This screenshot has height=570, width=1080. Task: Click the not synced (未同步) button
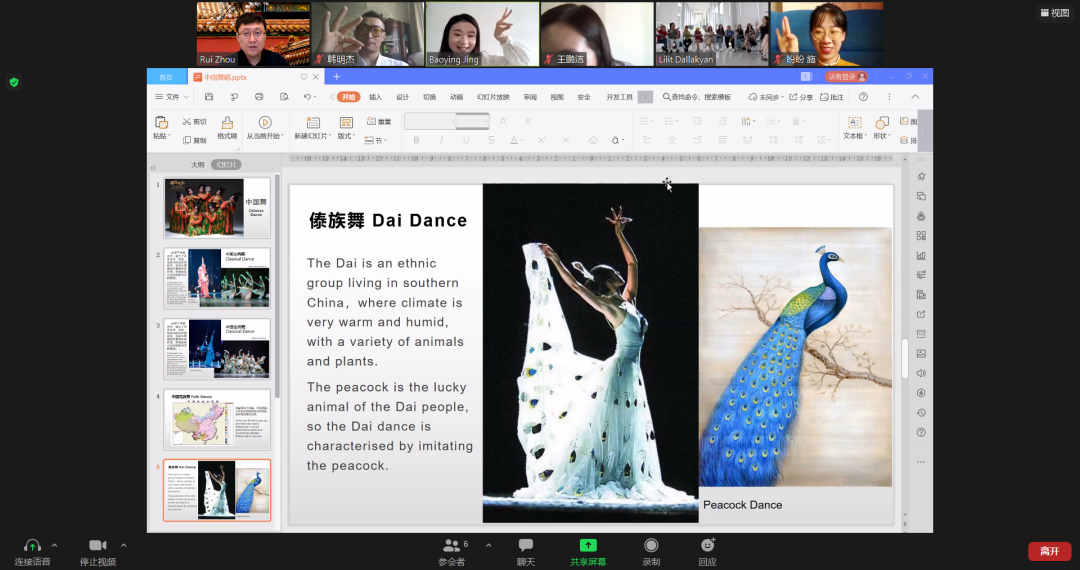(764, 97)
